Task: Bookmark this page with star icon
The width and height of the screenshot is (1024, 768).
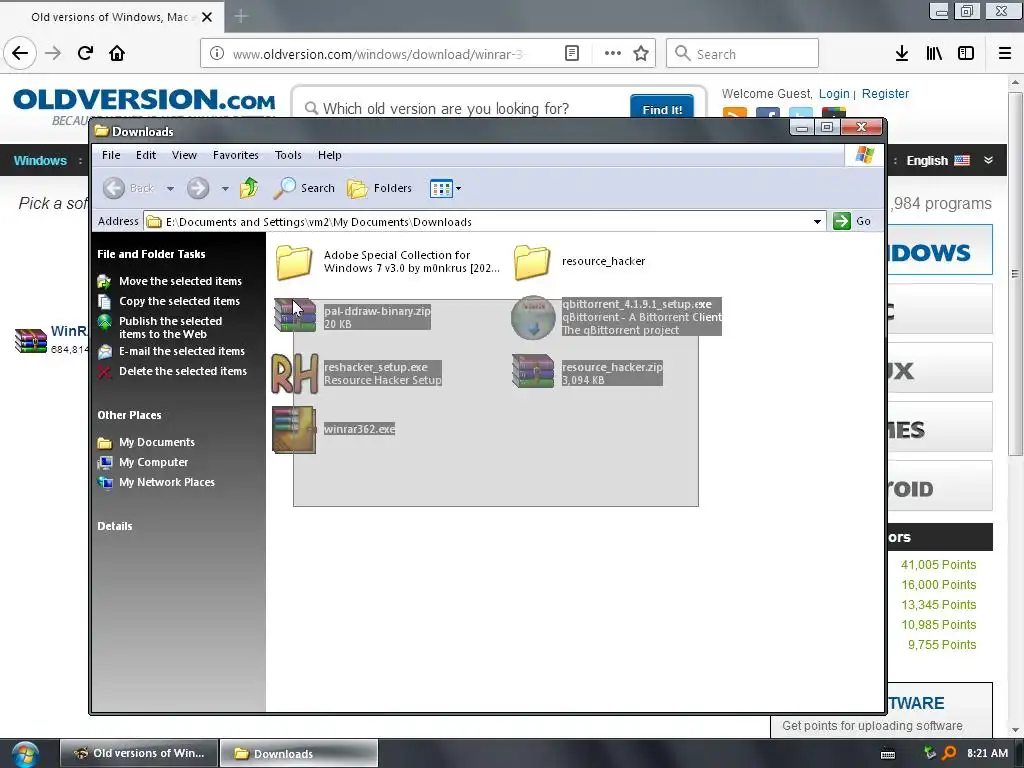Action: click(641, 54)
